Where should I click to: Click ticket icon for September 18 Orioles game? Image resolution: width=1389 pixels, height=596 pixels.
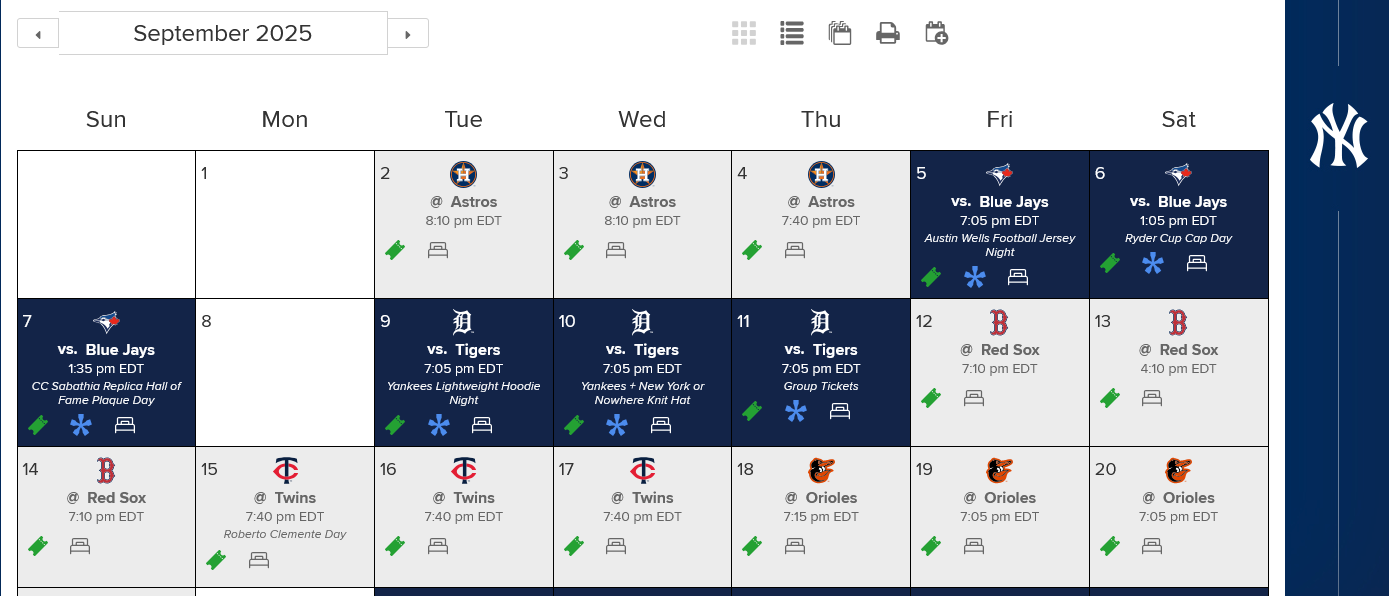(x=752, y=546)
